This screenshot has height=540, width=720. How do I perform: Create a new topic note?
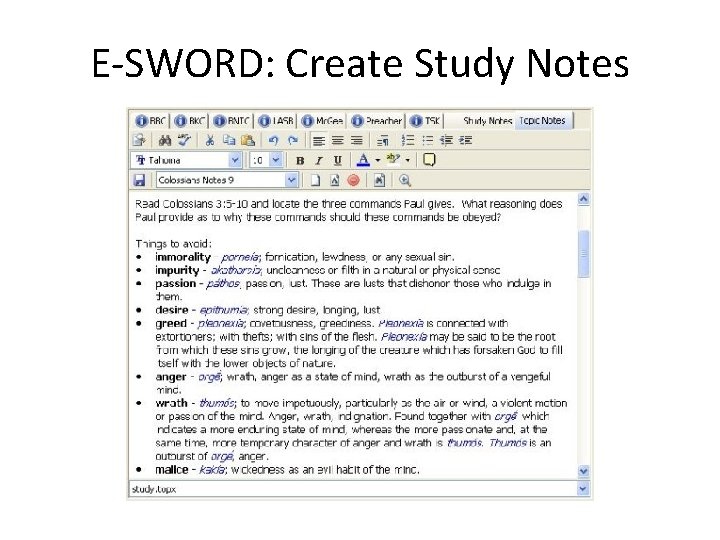click(315, 180)
